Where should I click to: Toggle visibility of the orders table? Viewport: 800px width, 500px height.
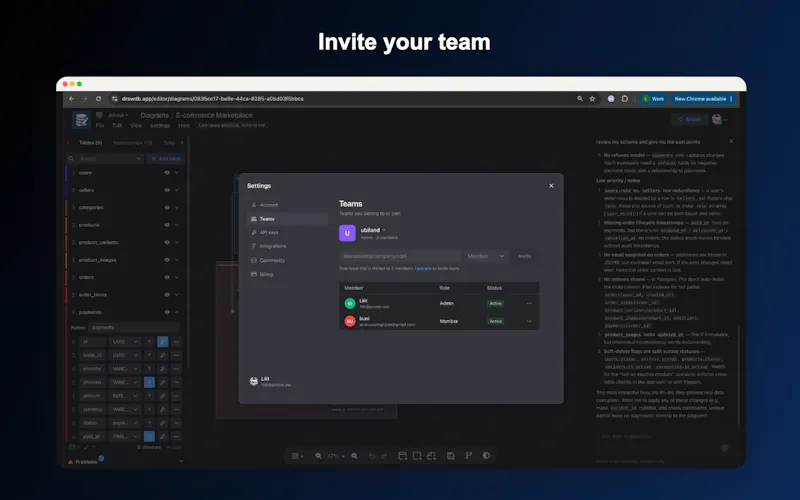point(167,277)
